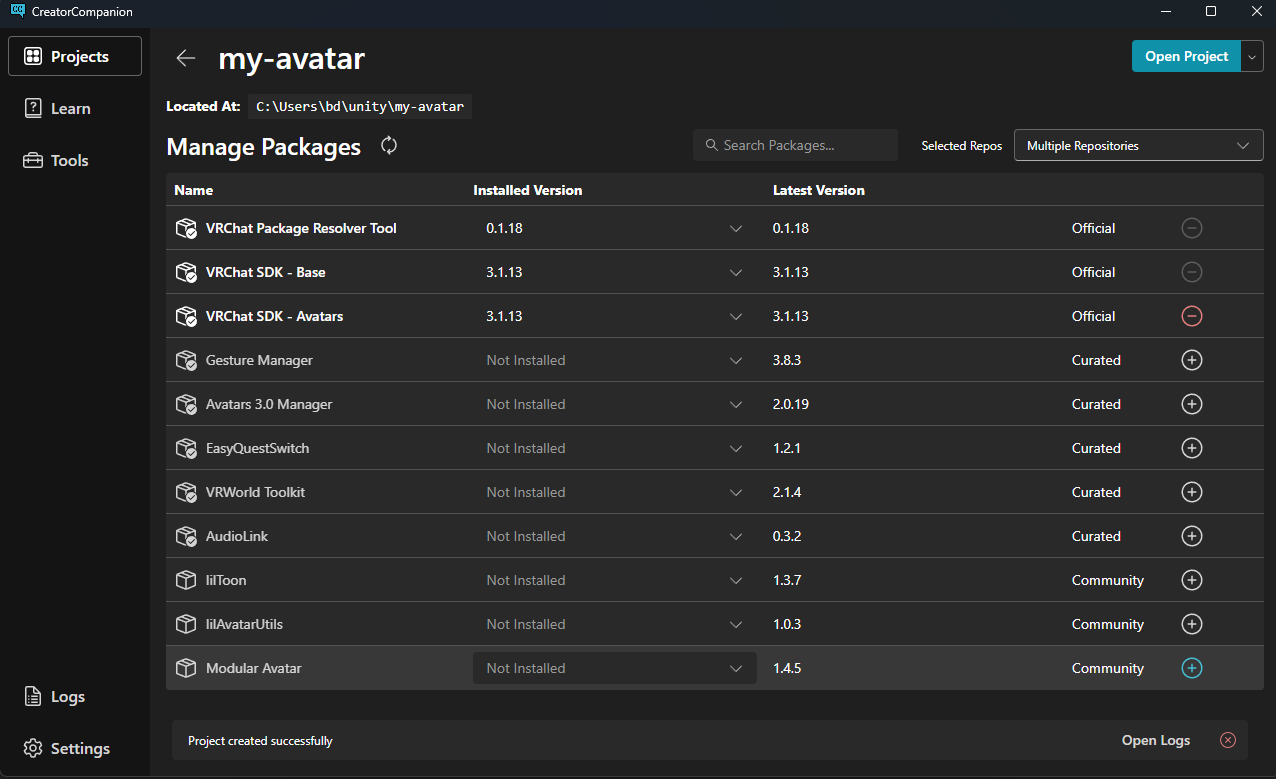This screenshot has width=1276, height=779.
Task: Open Settings page in sidebar
Action: 75,748
